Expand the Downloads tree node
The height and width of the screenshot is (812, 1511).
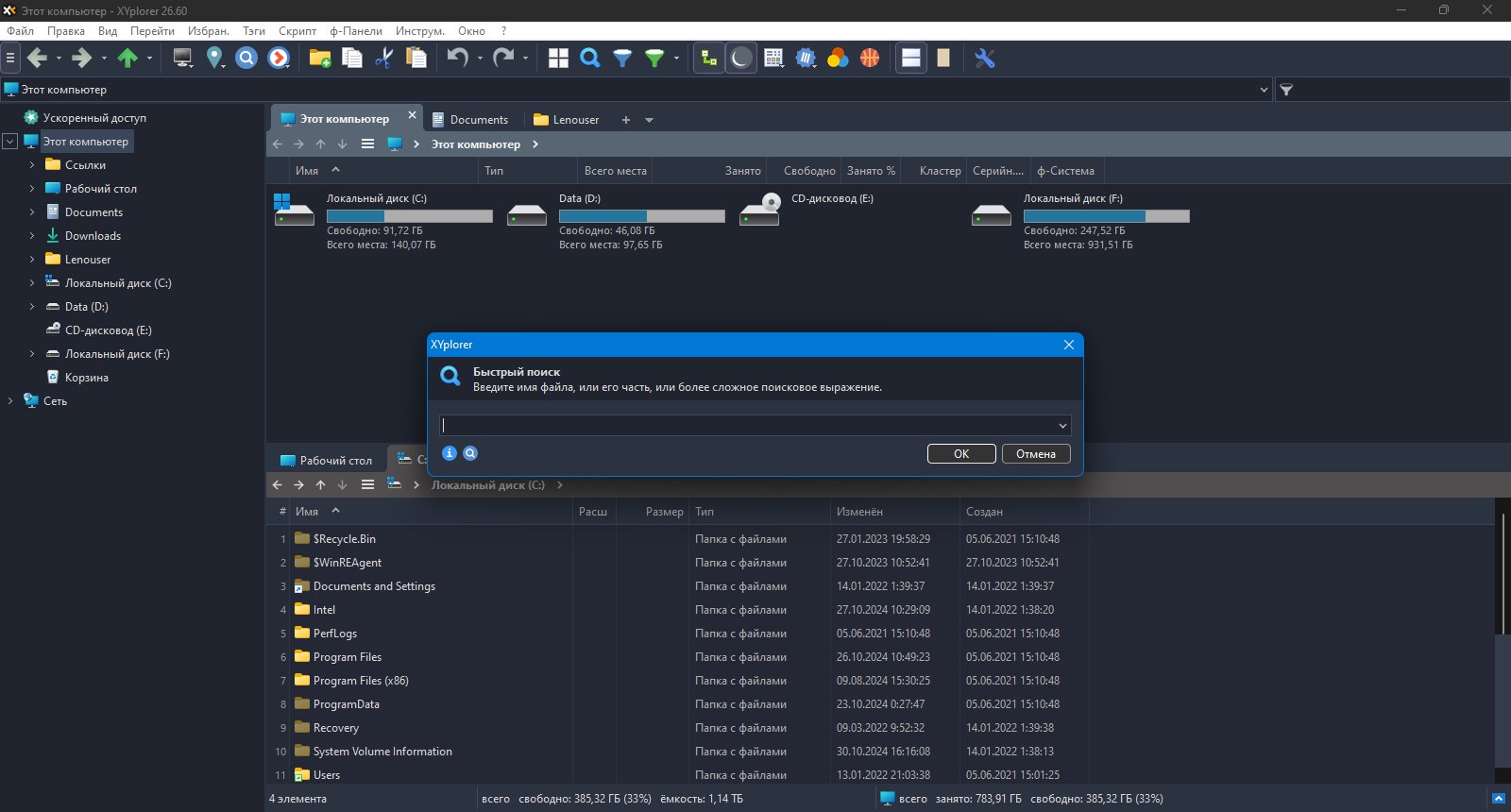tap(32, 236)
